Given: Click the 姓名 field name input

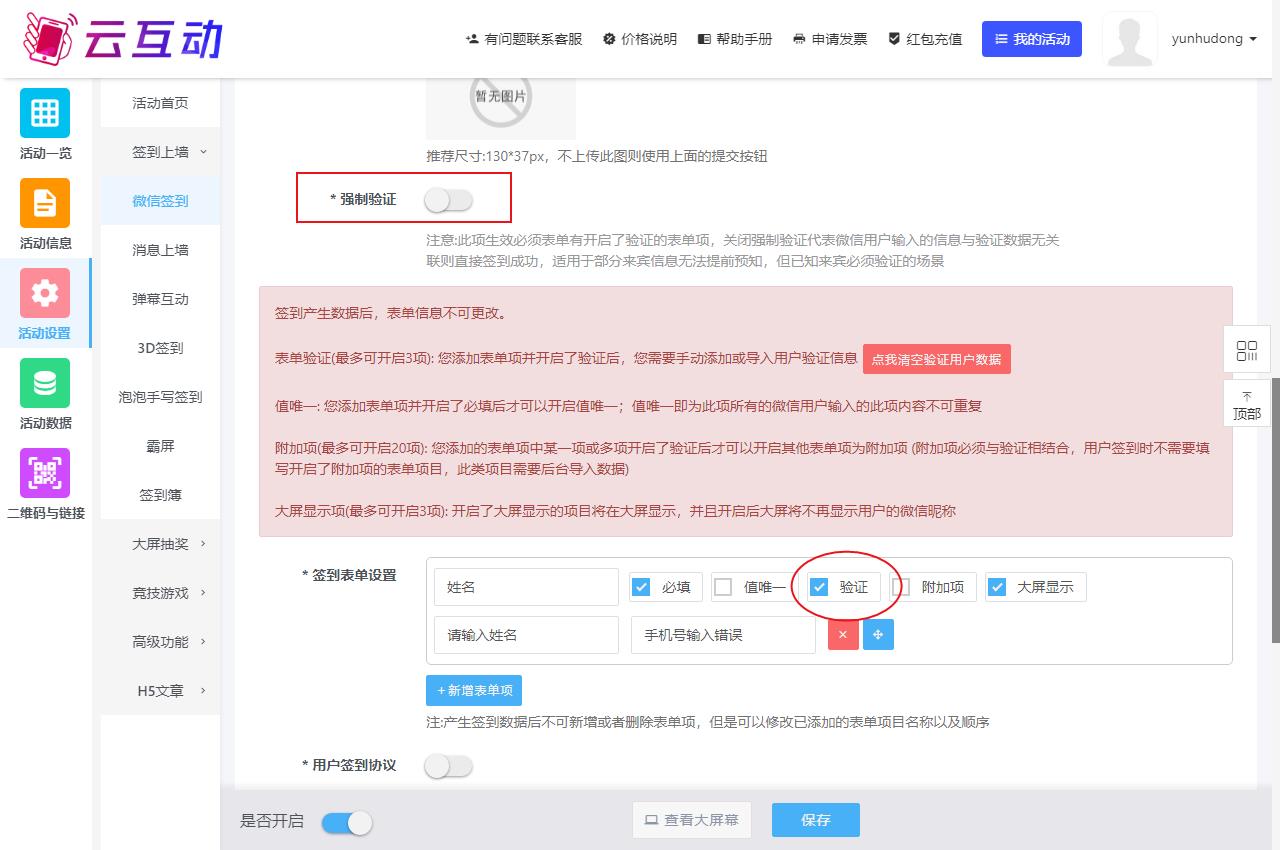Looking at the screenshot, I should point(526,587).
